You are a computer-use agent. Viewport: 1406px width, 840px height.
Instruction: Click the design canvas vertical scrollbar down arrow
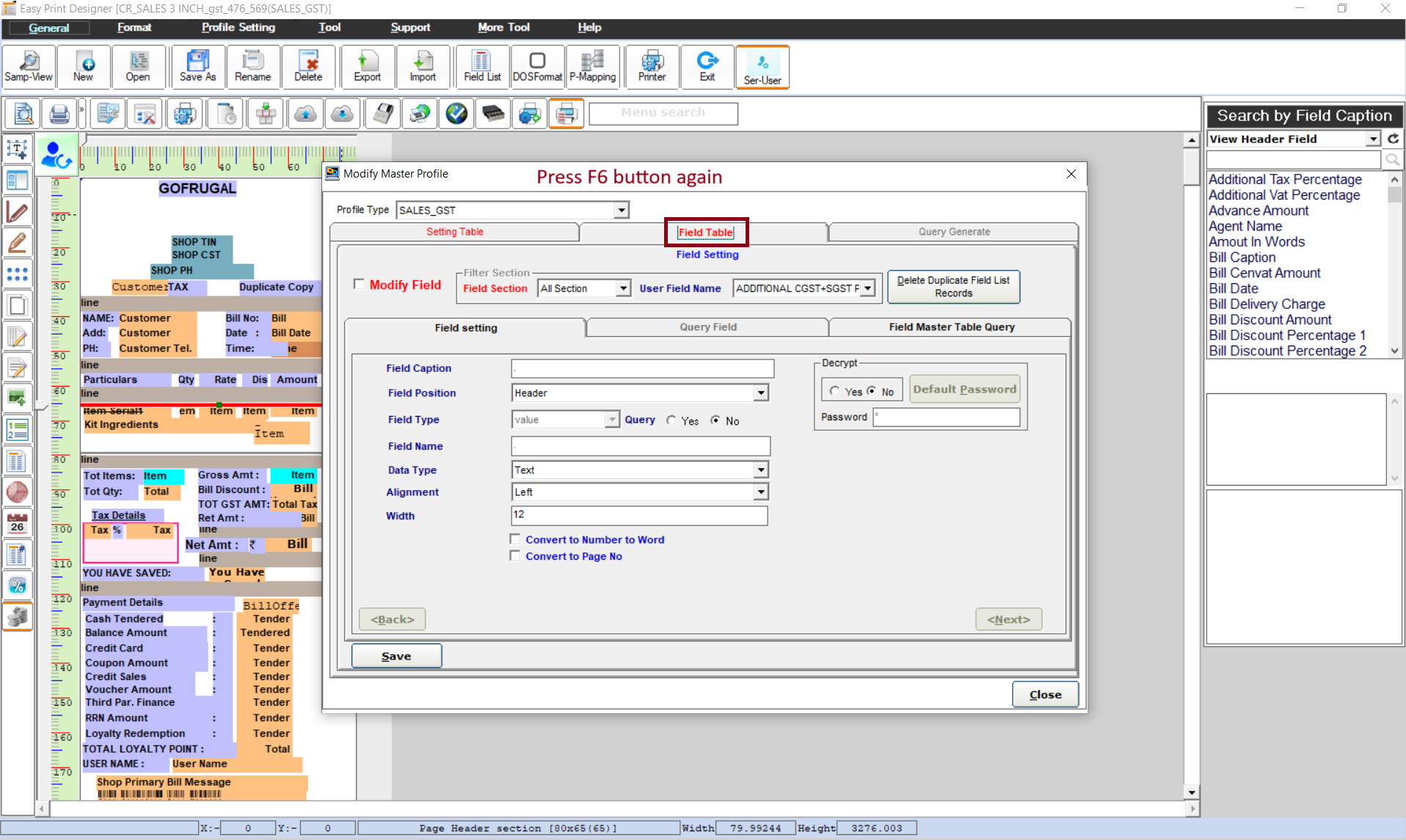click(1192, 792)
